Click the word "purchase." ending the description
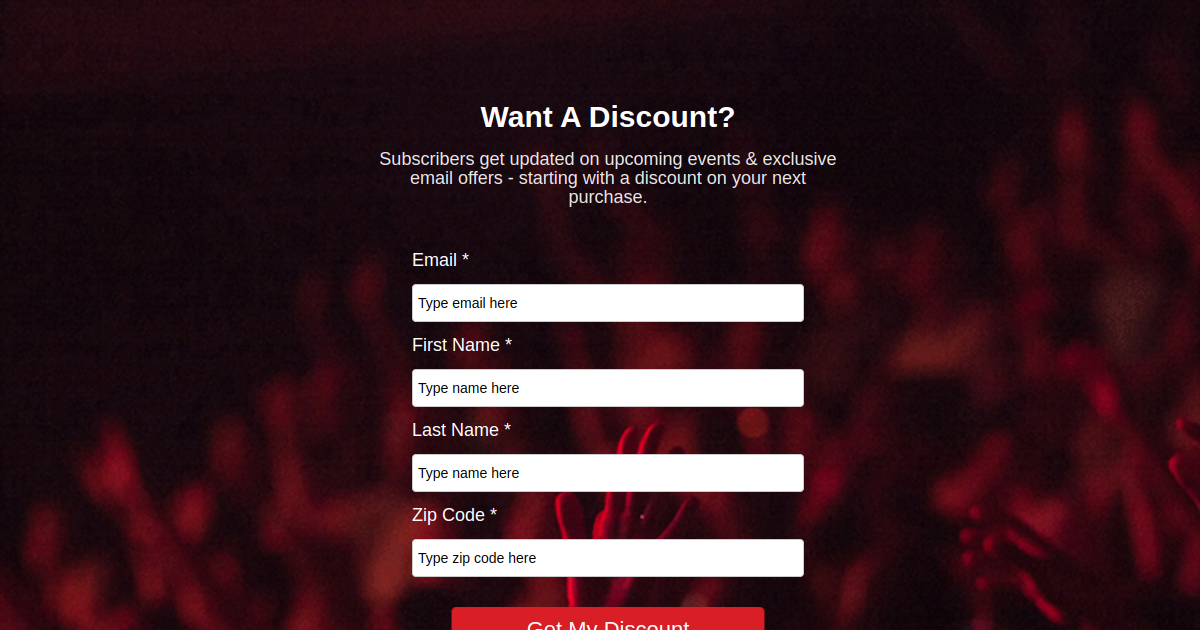 (608, 197)
